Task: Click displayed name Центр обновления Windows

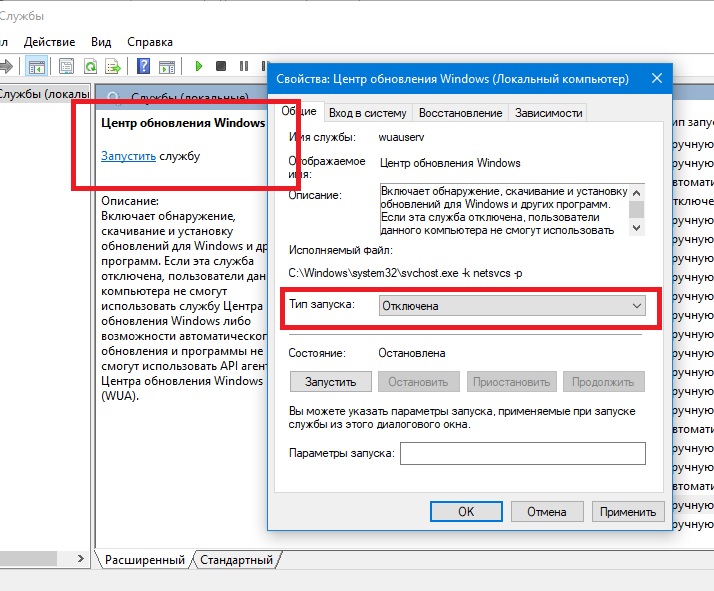Action: click(x=450, y=163)
